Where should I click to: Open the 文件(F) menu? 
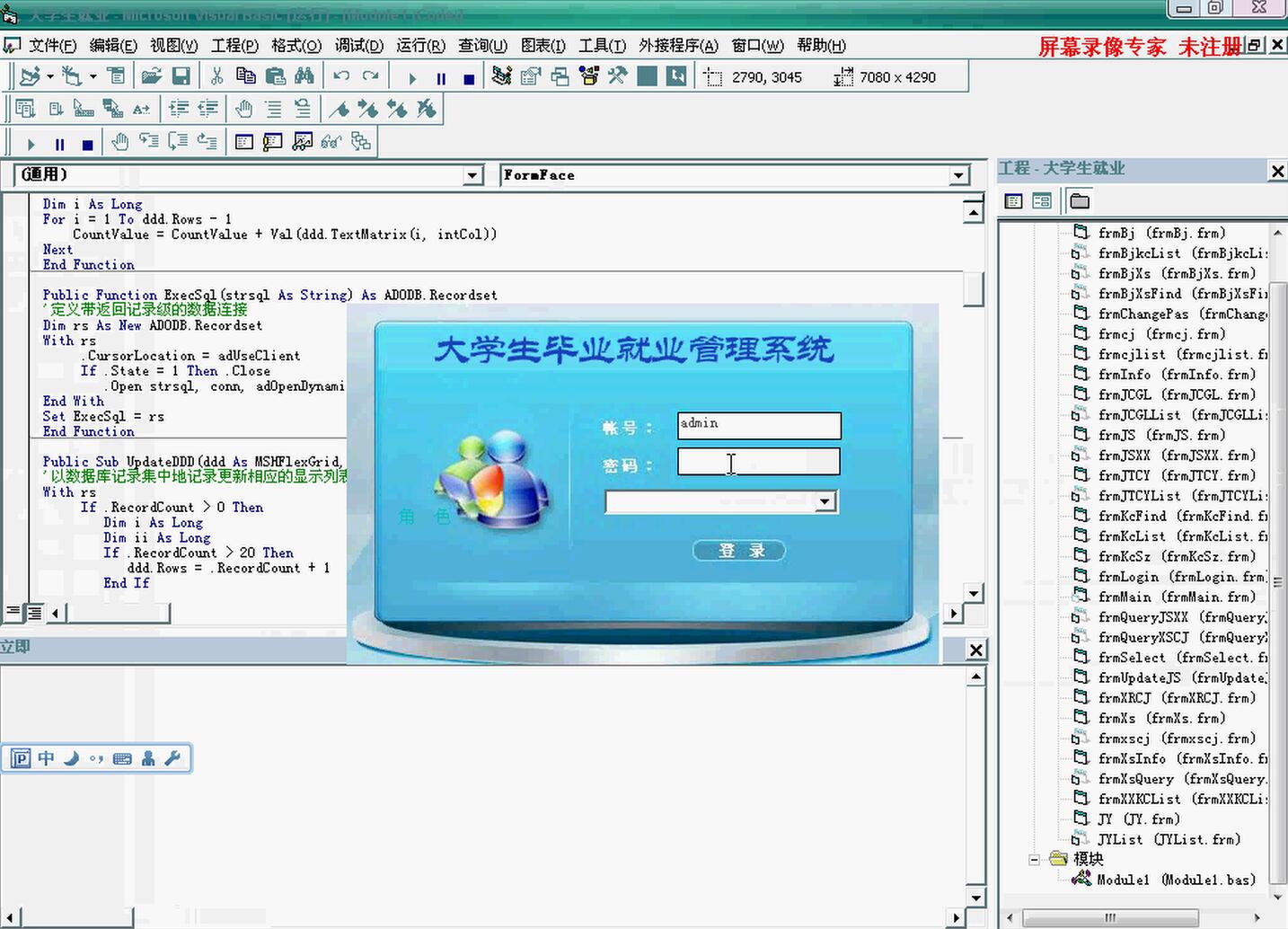point(51,45)
